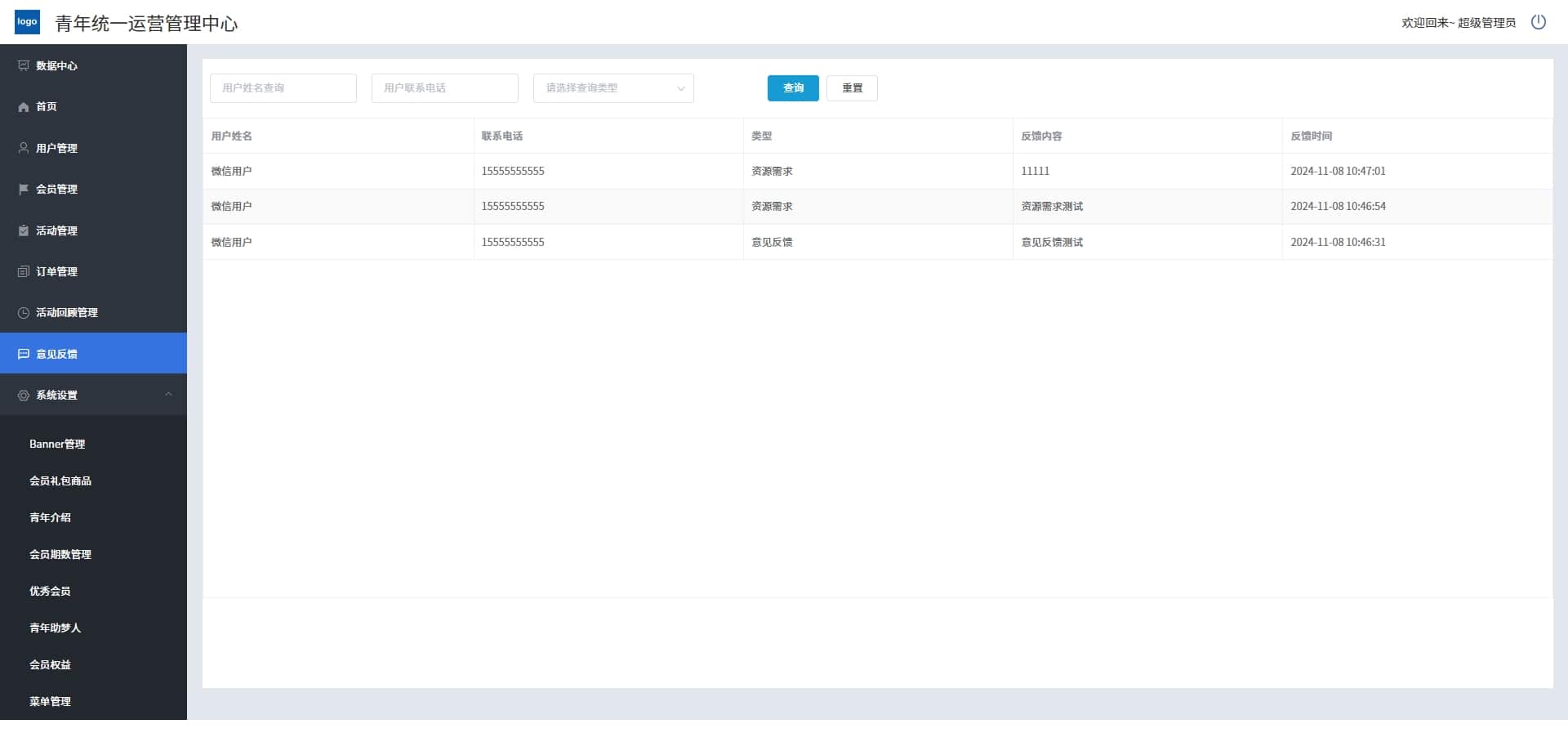1568x751 pixels.
Task: Open 会员礼包商品 submenu item
Action: tap(93, 481)
